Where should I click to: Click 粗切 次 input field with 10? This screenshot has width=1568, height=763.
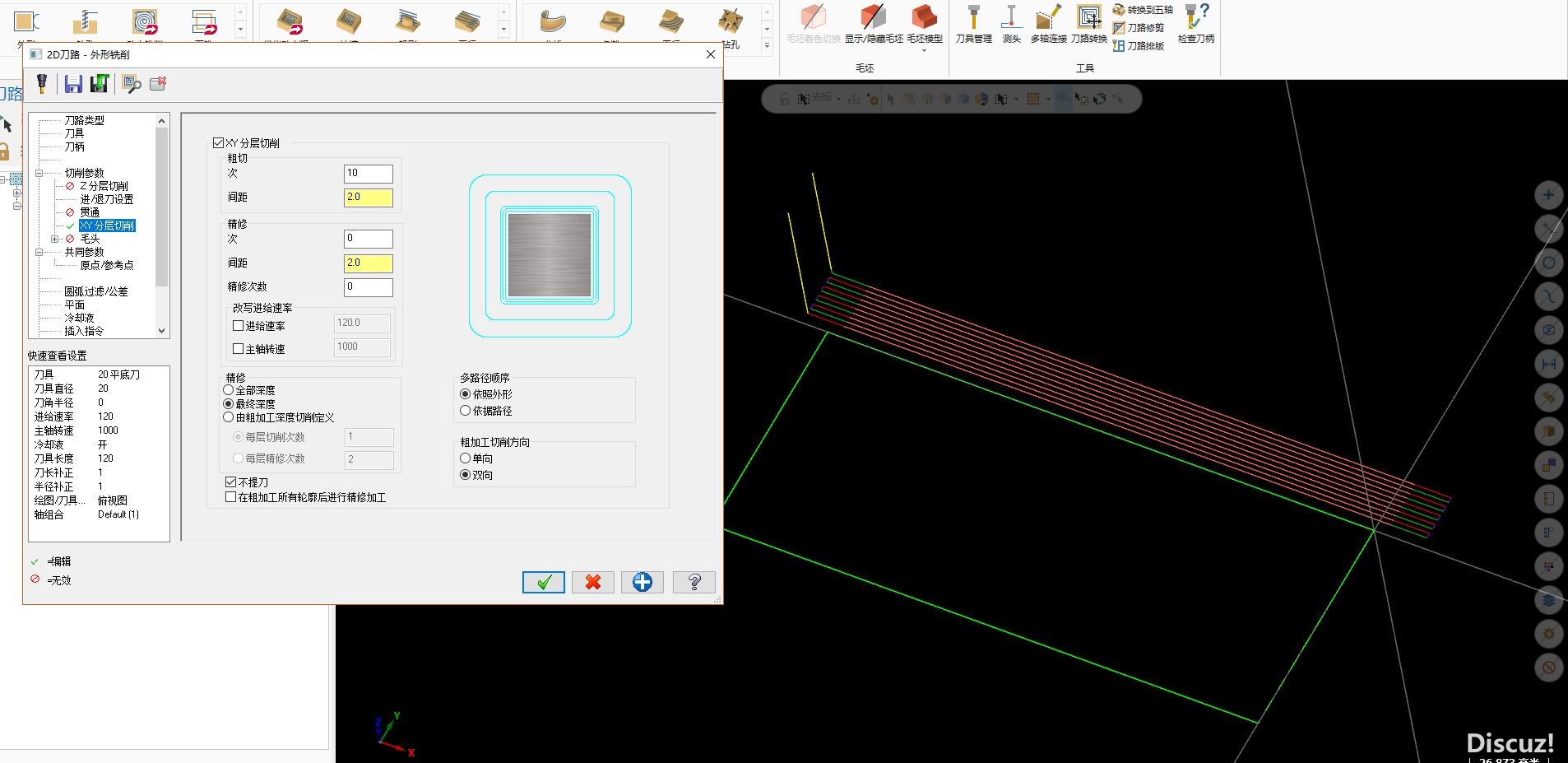point(369,174)
